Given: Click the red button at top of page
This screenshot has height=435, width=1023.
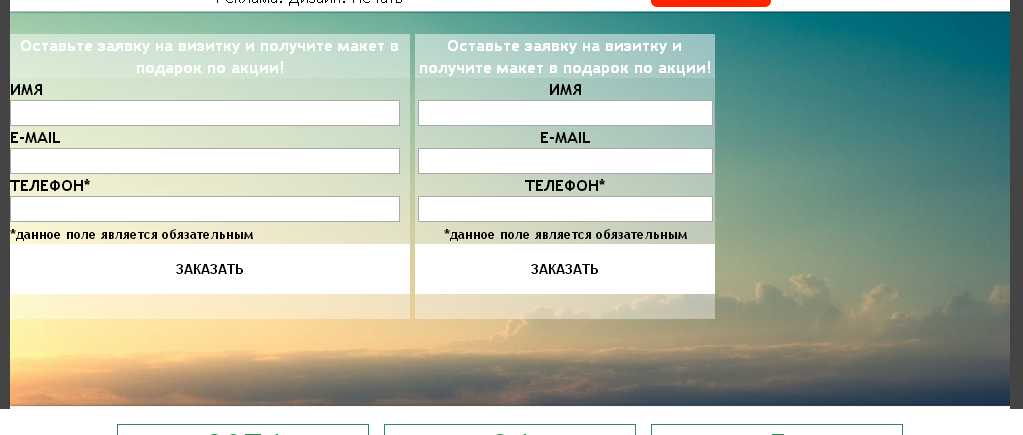Looking at the screenshot, I should coord(710,3).
